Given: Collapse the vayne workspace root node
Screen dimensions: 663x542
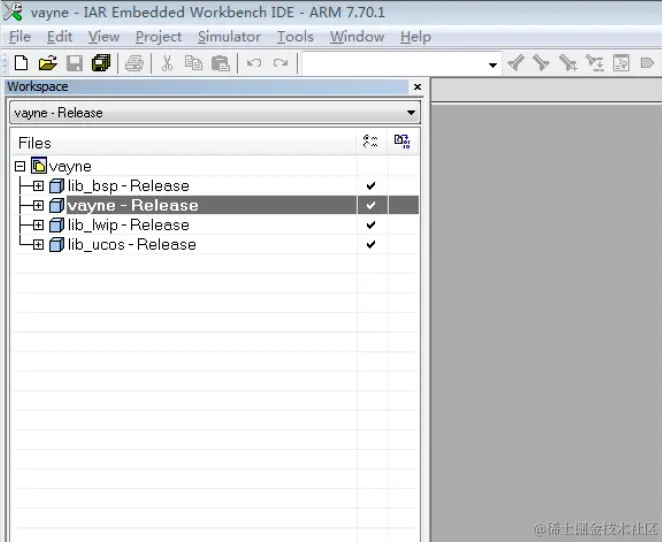Looking at the screenshot, I should pyautogui.click(x=20, y=166).
